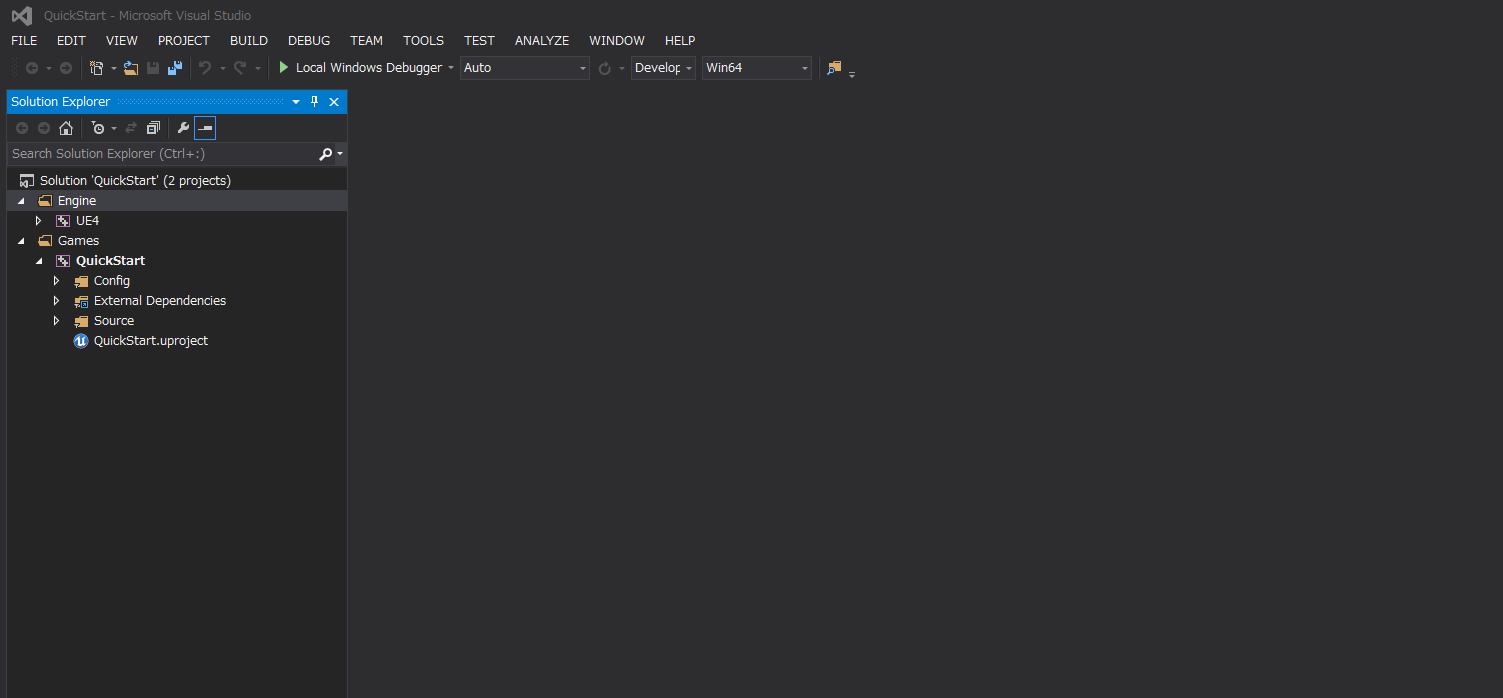Expand the Source folder
Screen dimensions: 1503x698
click(57, 321)
